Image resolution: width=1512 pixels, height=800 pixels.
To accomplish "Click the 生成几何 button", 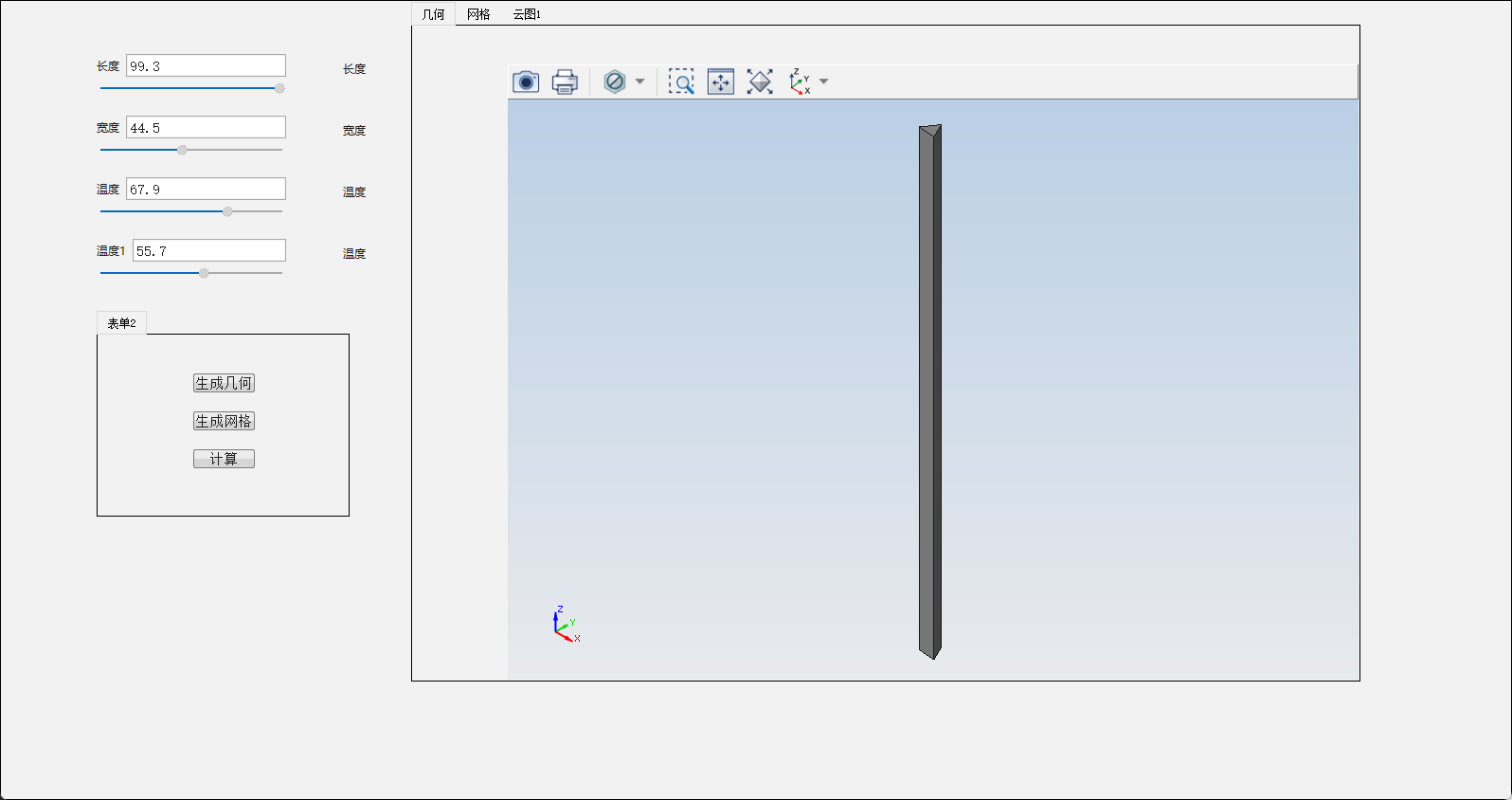I will tap(224, 383).
